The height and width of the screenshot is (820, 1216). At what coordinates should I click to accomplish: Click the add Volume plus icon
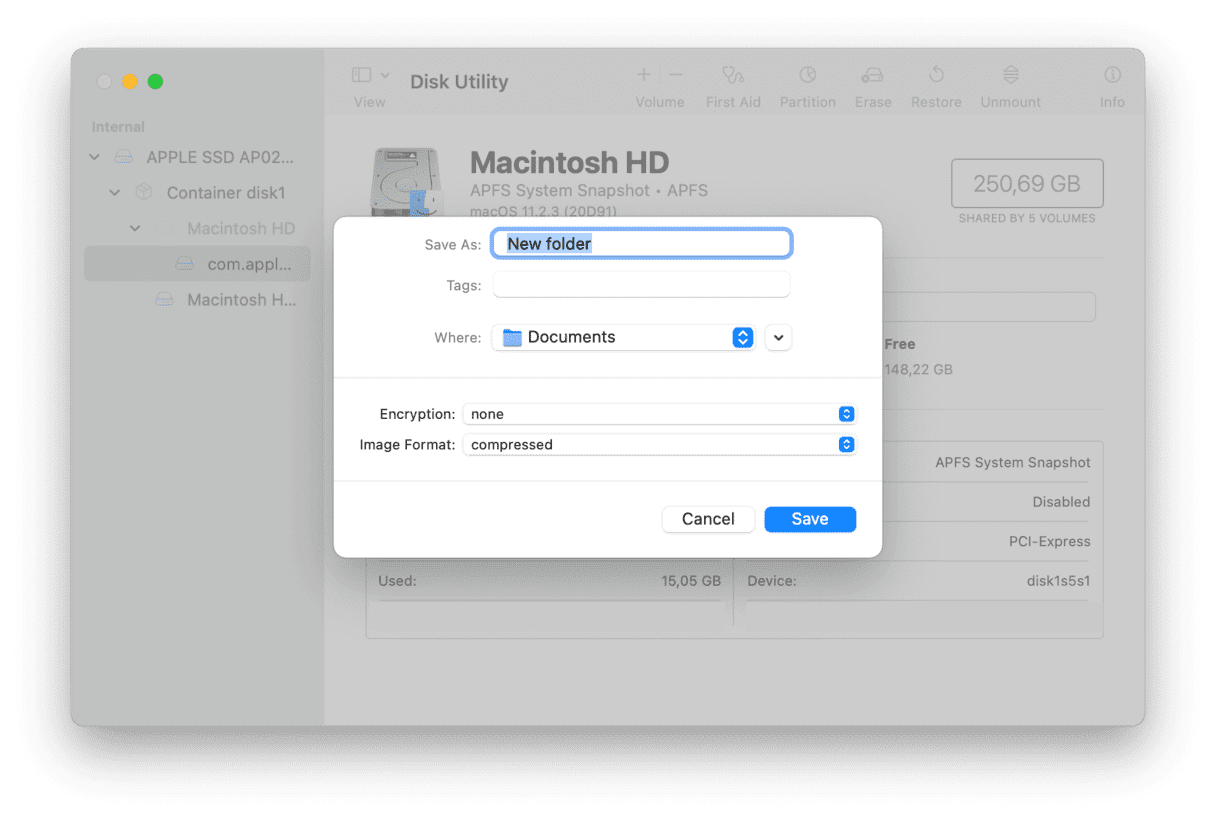tap(644, 75)
